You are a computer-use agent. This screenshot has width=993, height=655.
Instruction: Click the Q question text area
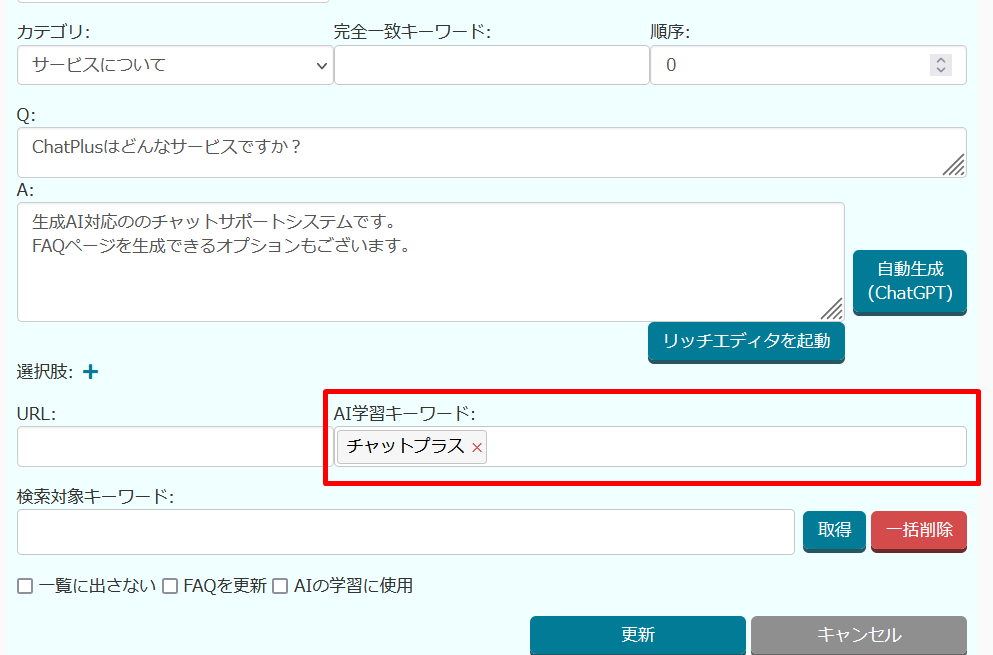click(491, 152)
